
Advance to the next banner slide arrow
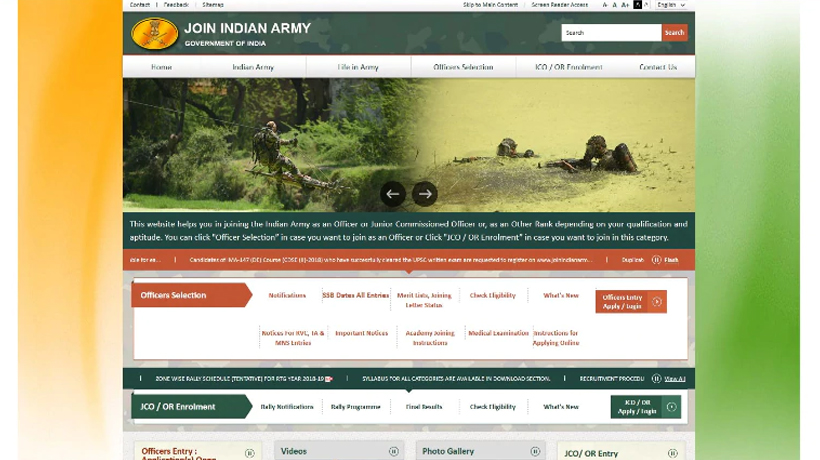pos(425,194)
